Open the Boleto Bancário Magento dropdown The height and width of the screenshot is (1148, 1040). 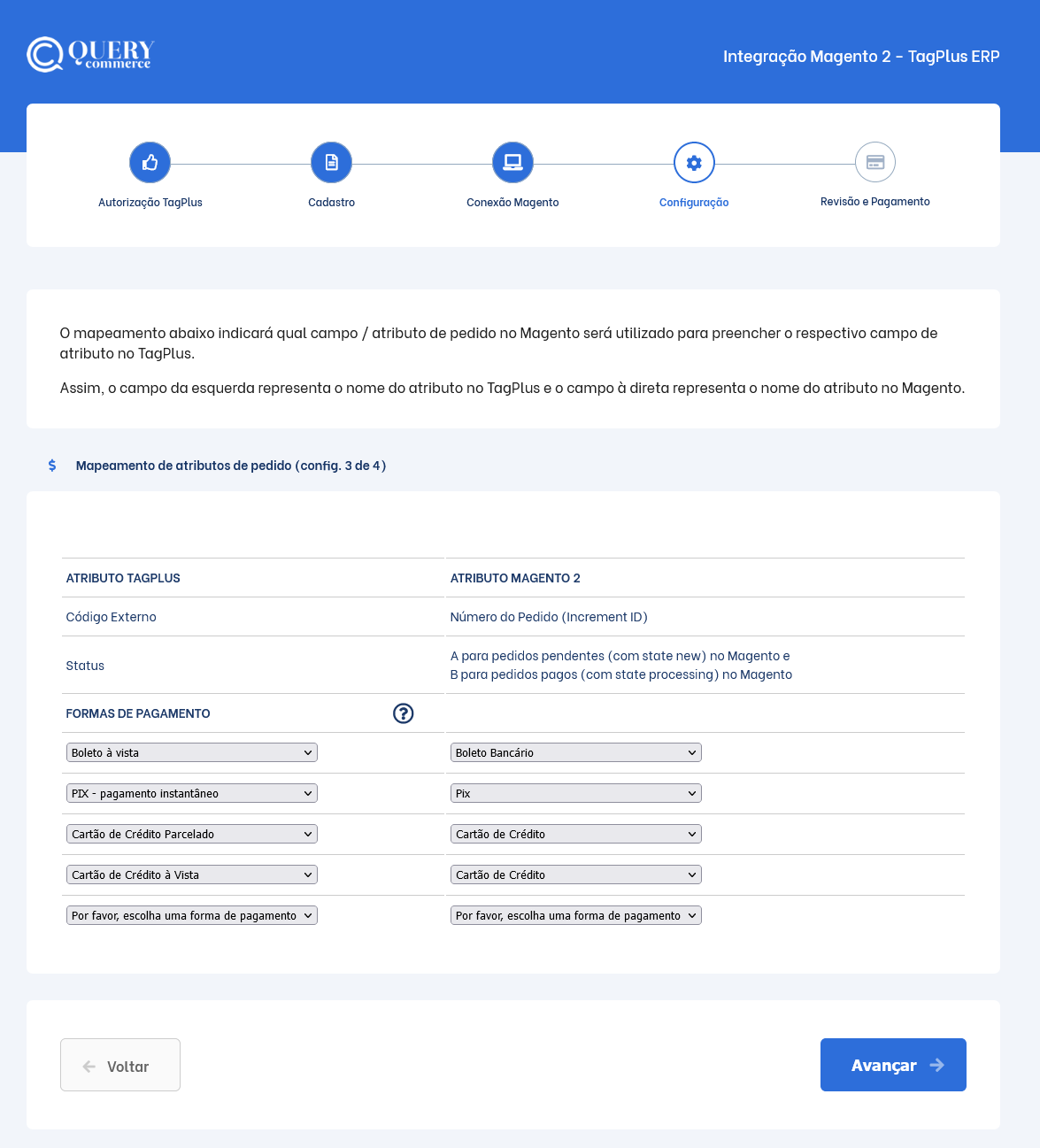point(576,752)
